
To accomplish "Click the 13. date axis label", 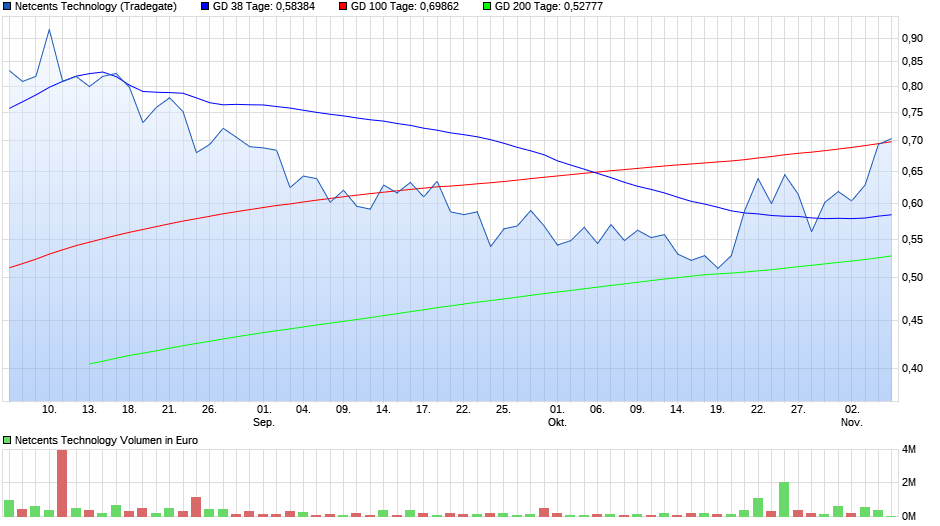I will coord(89,410).
